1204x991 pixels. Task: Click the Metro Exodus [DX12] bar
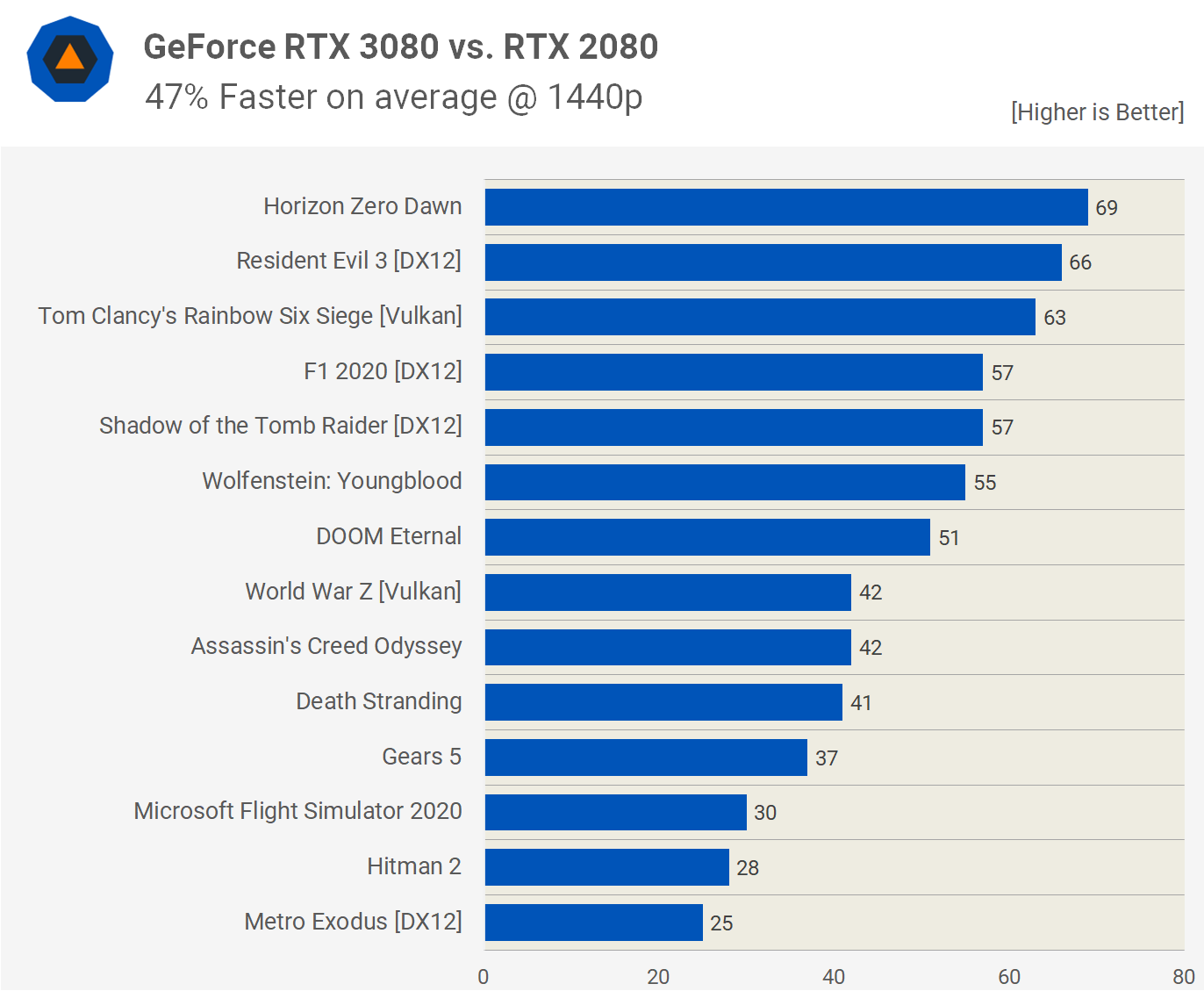593,923
